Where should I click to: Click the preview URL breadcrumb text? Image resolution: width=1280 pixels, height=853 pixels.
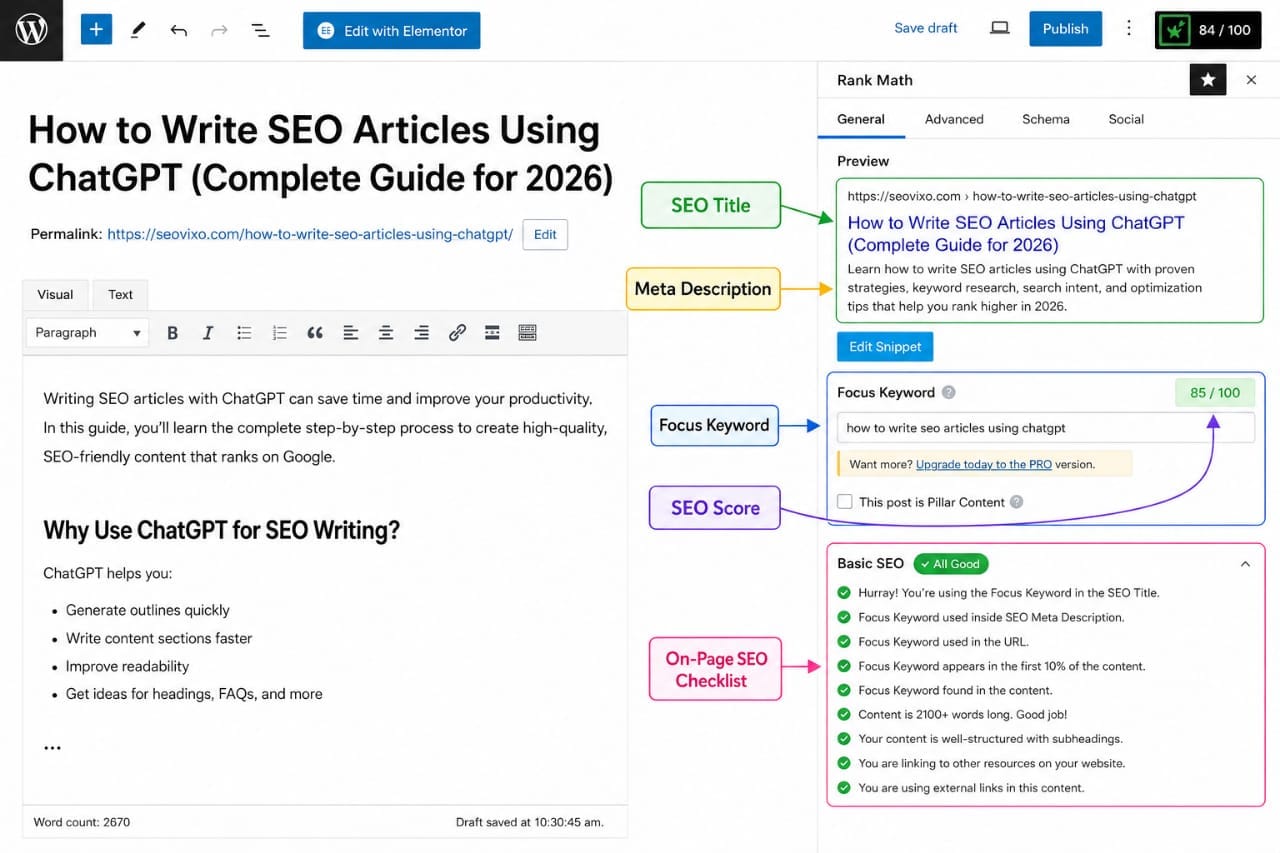click(1022, 196)
